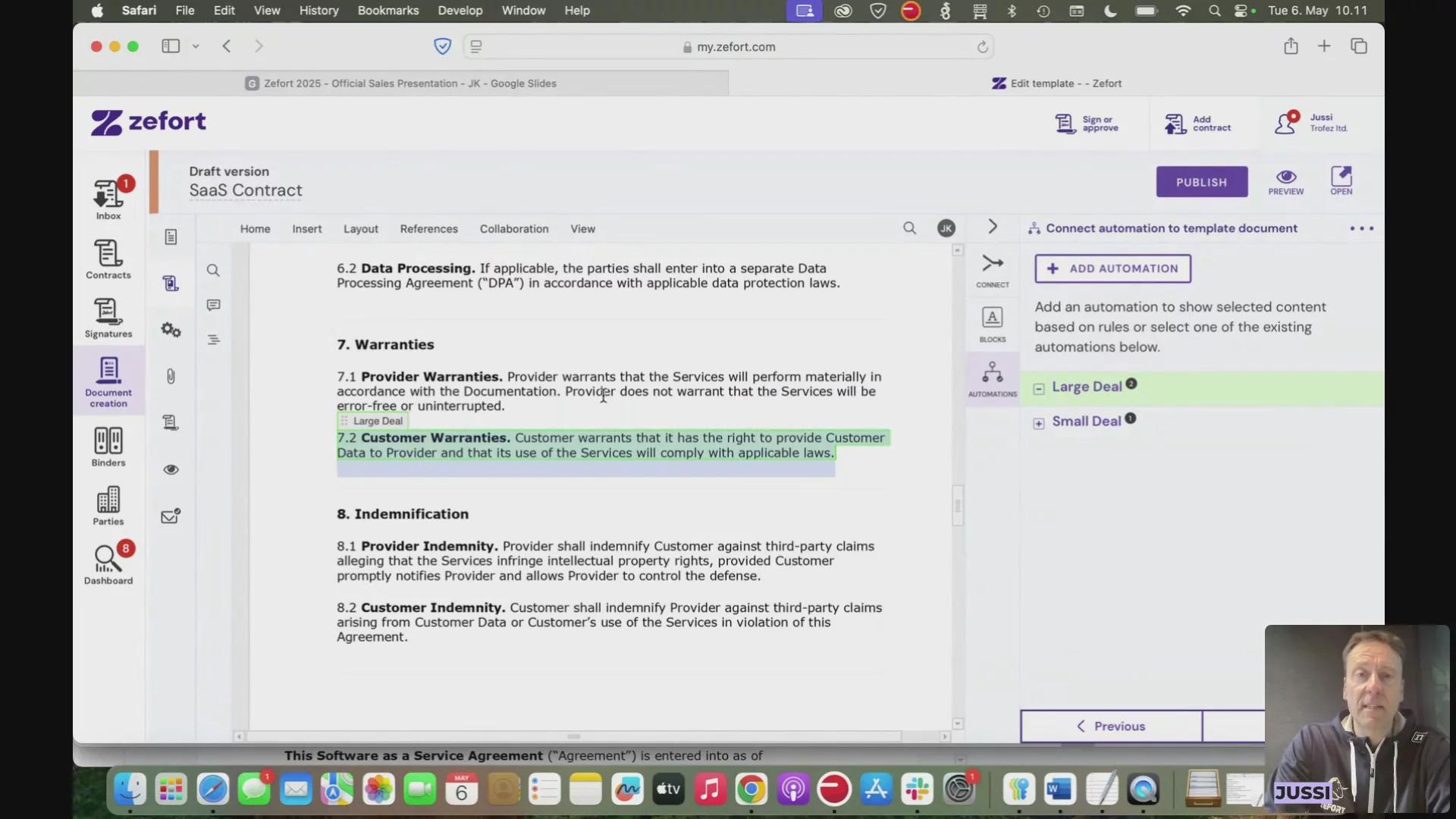Click the Safari reload page icon
This screenshot has height=819, width=1456.
(982, 47)
